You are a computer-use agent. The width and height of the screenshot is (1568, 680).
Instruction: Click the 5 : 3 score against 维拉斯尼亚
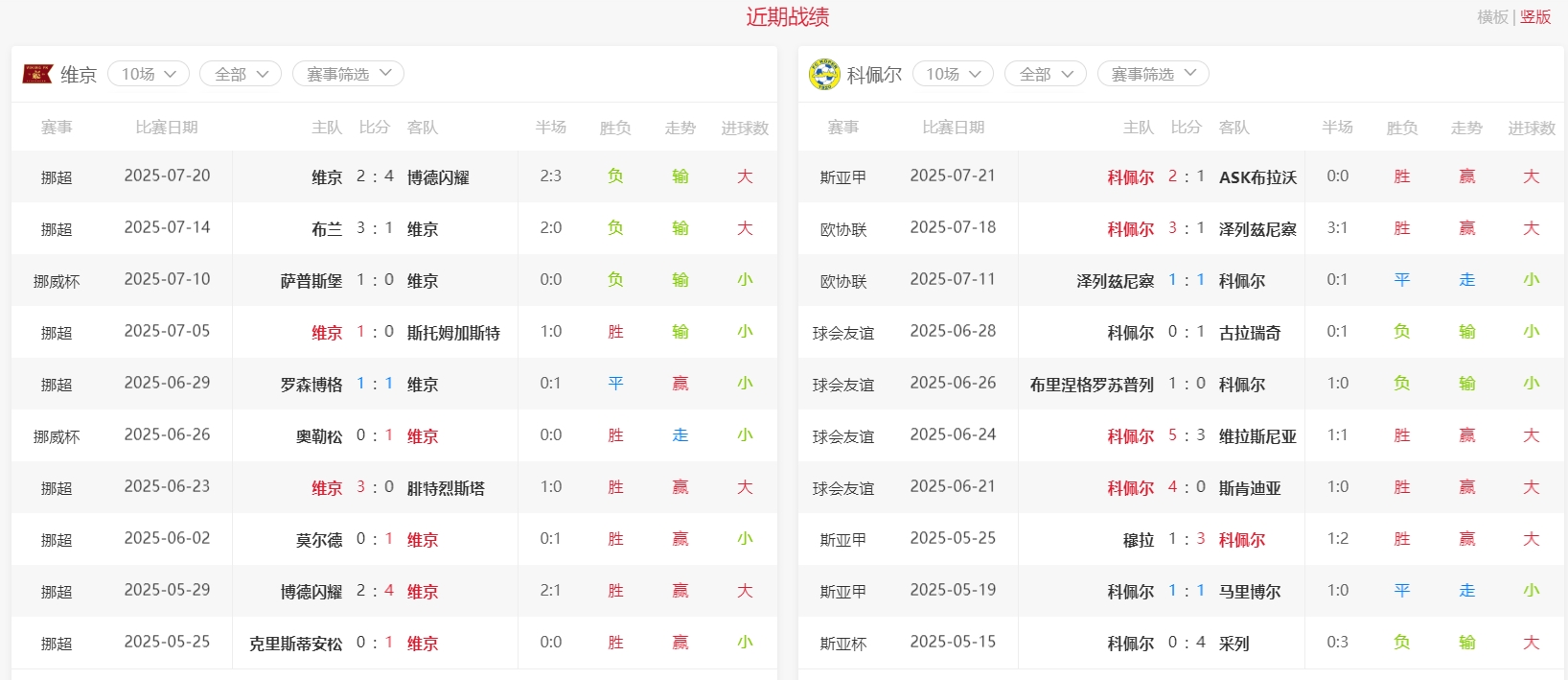coord(1187,435)
